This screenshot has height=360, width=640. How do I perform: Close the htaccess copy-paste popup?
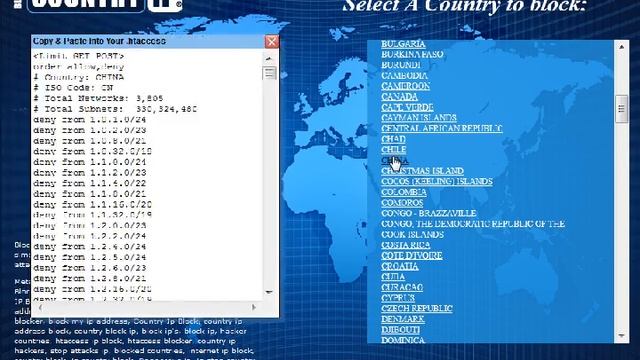tap(272, 42)
